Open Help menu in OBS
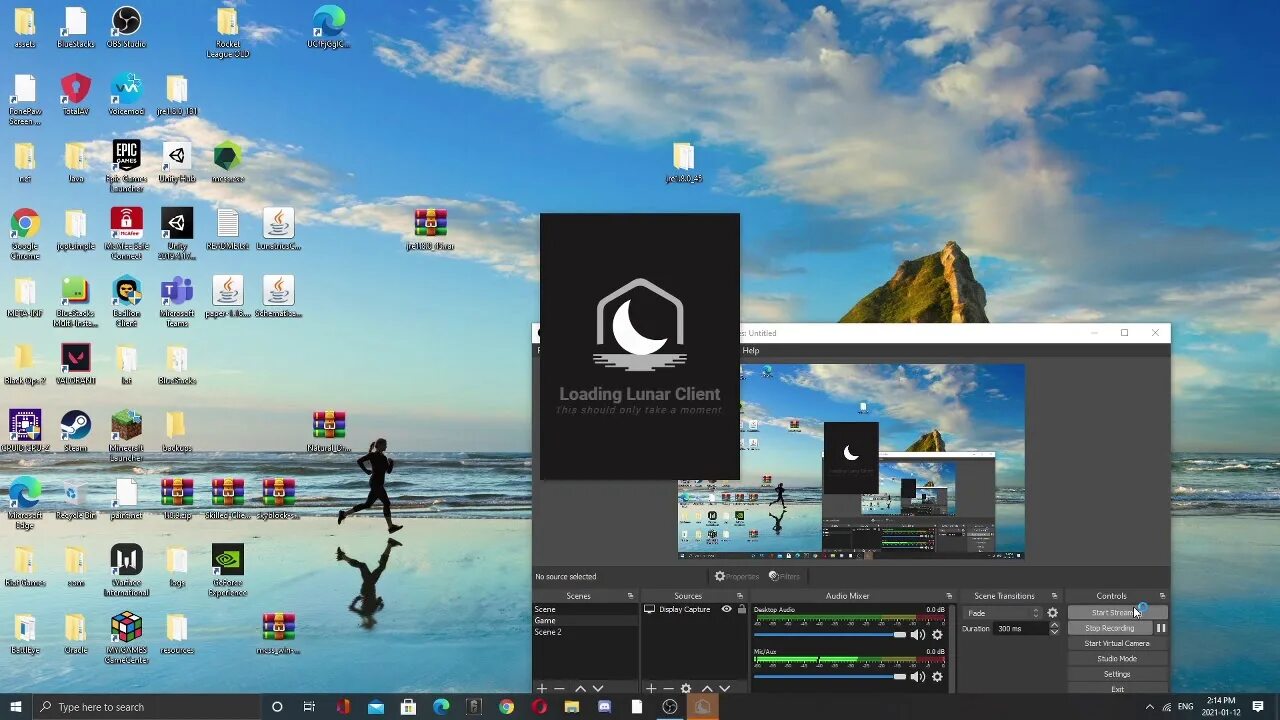The width and height of the screenshot is (1280, 720). (751, 351)
